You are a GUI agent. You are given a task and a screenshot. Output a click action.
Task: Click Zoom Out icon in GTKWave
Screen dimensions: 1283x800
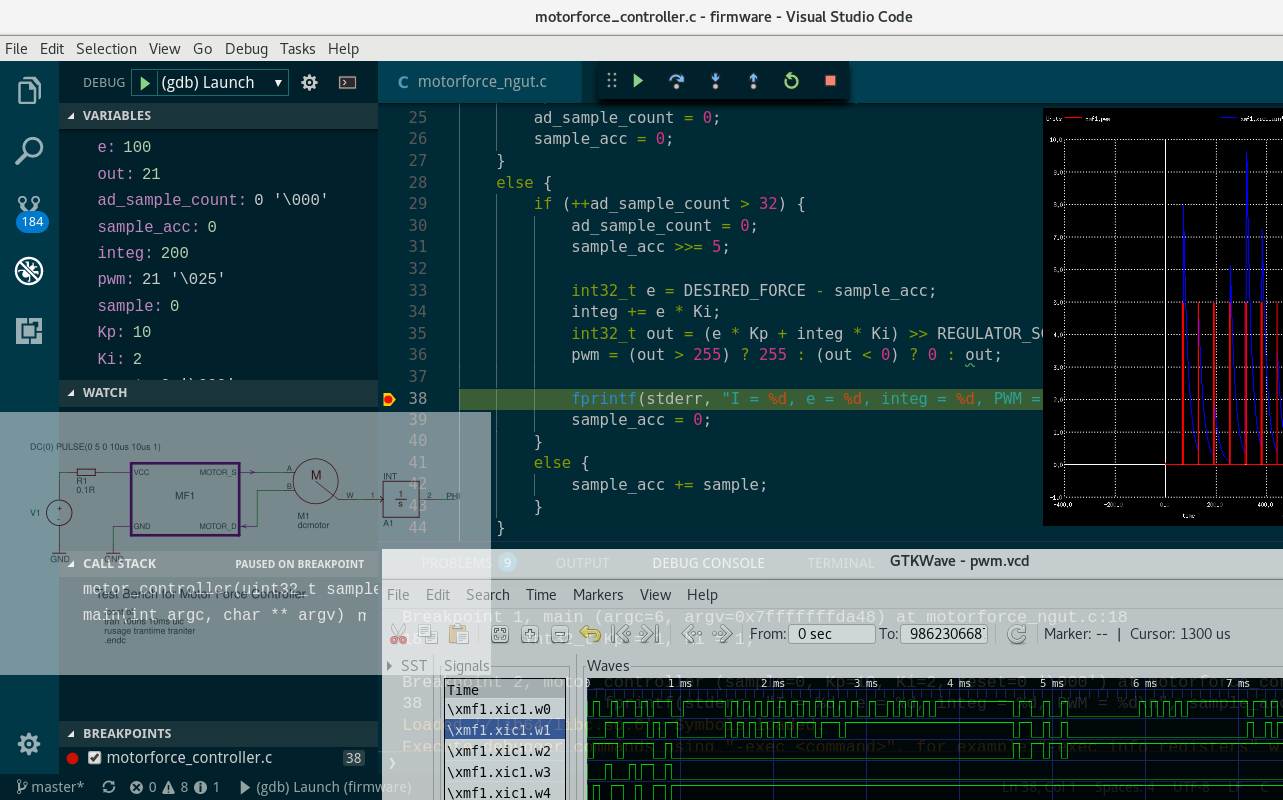[x=560, y=633]
